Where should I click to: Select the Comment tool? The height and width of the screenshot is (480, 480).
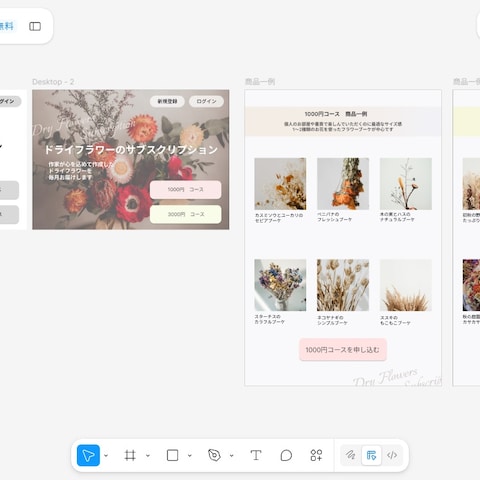(286, 455)
